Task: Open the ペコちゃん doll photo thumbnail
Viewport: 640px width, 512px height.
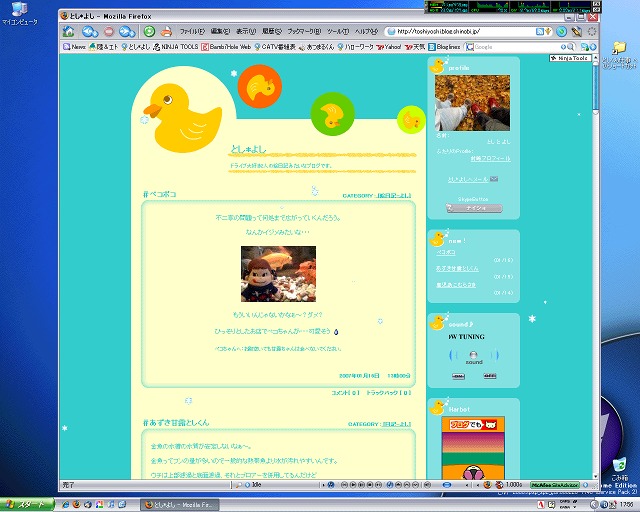Action: click(x=278, y=274)
